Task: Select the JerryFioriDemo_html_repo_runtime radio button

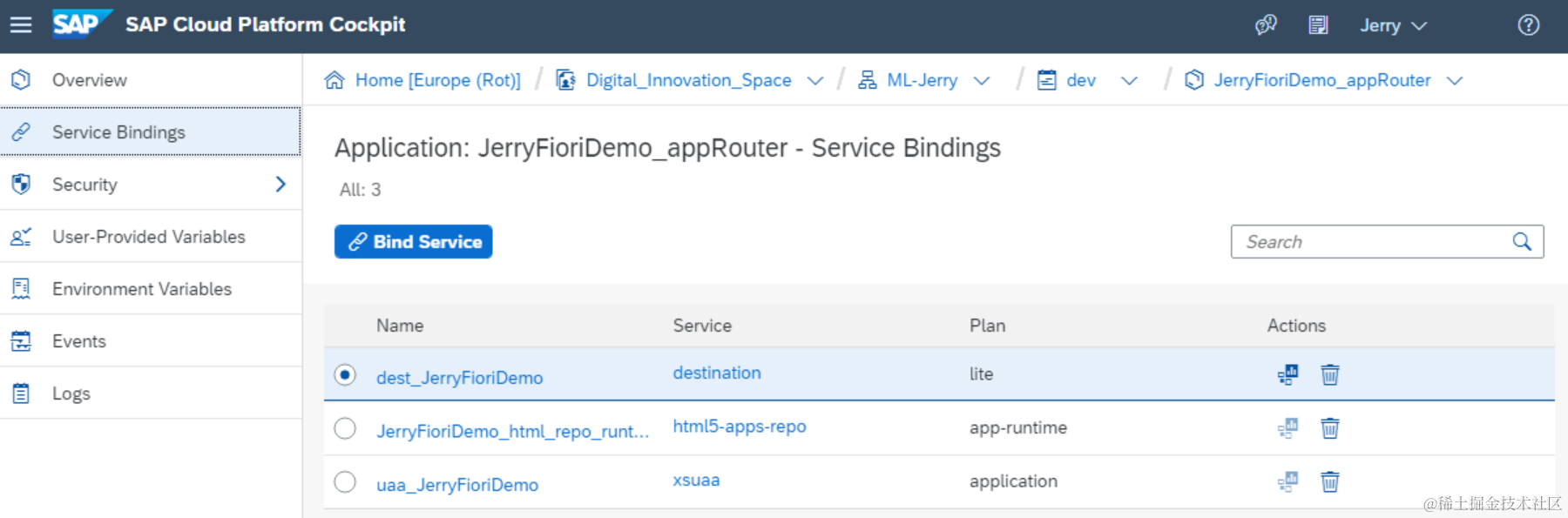Action: [345, 428]
